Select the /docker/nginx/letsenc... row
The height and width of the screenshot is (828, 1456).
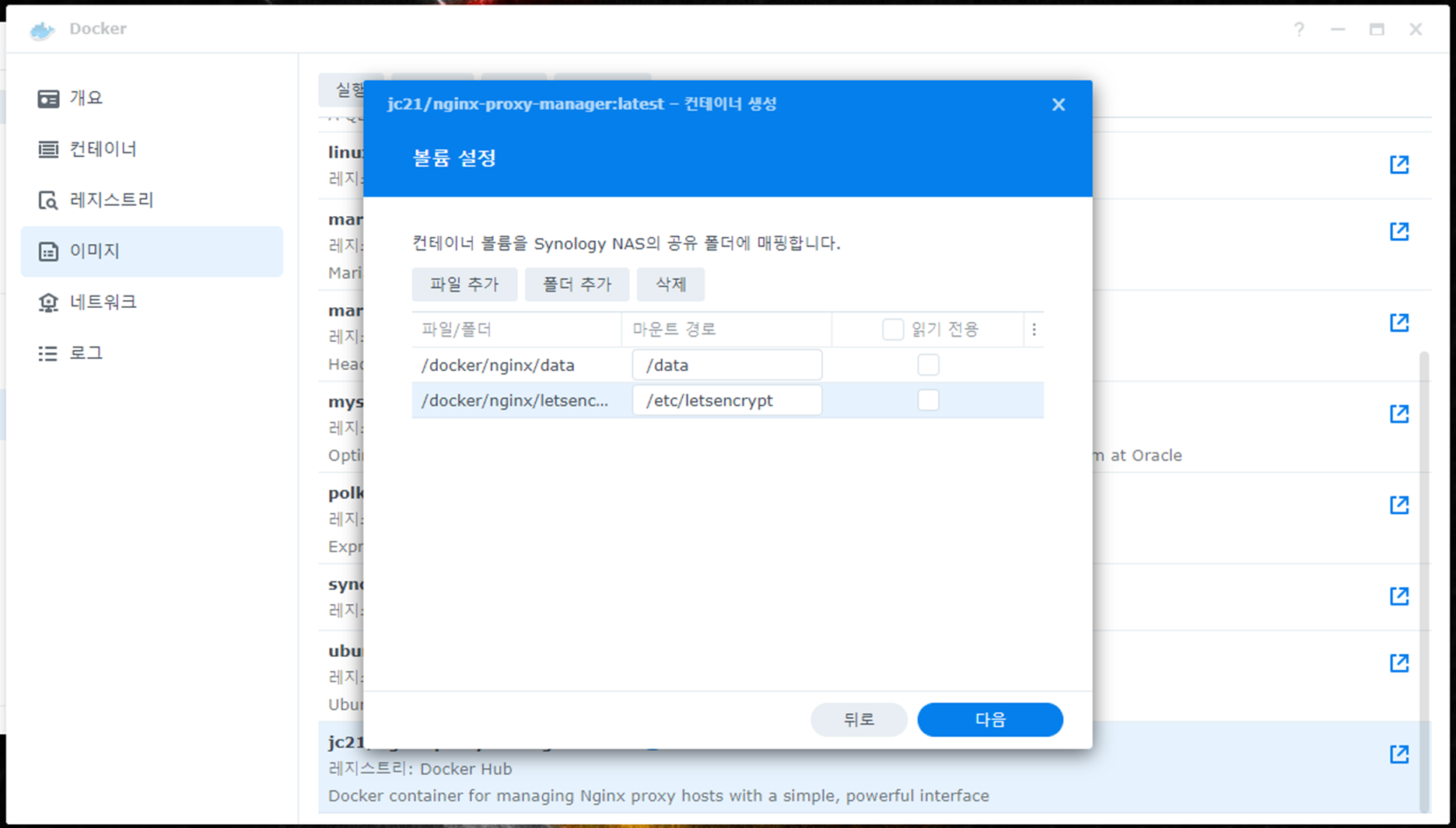(x=727, y=400)
